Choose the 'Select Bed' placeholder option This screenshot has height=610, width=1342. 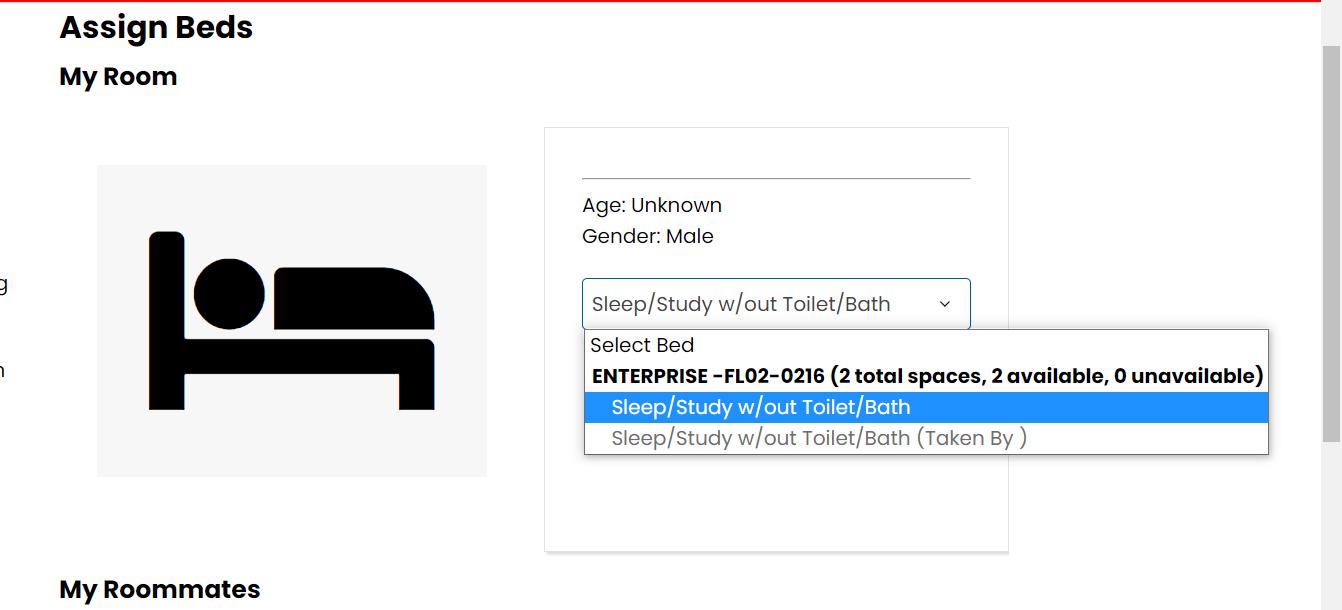(642, 345)
